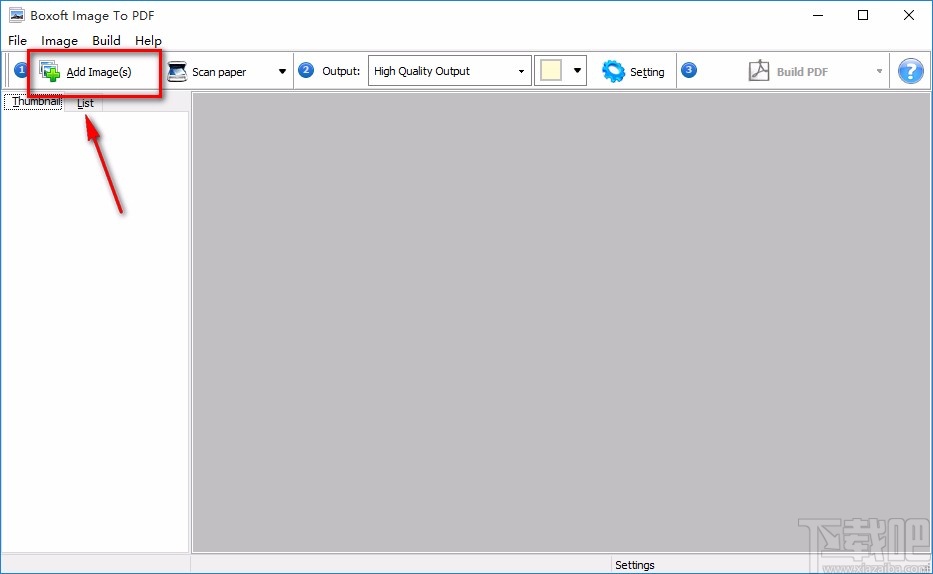
Task: Expand the Scan paper dropdown arrow
Action: pyautogui.click(x=282, y=71)
